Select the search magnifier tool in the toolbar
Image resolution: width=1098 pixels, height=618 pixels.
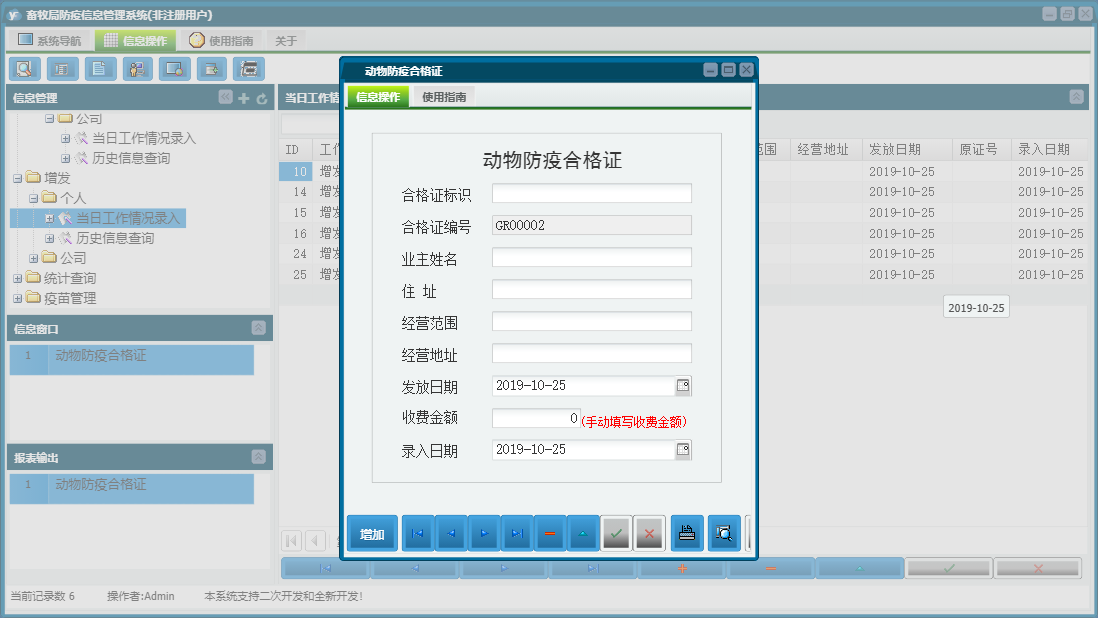(24, 68)
